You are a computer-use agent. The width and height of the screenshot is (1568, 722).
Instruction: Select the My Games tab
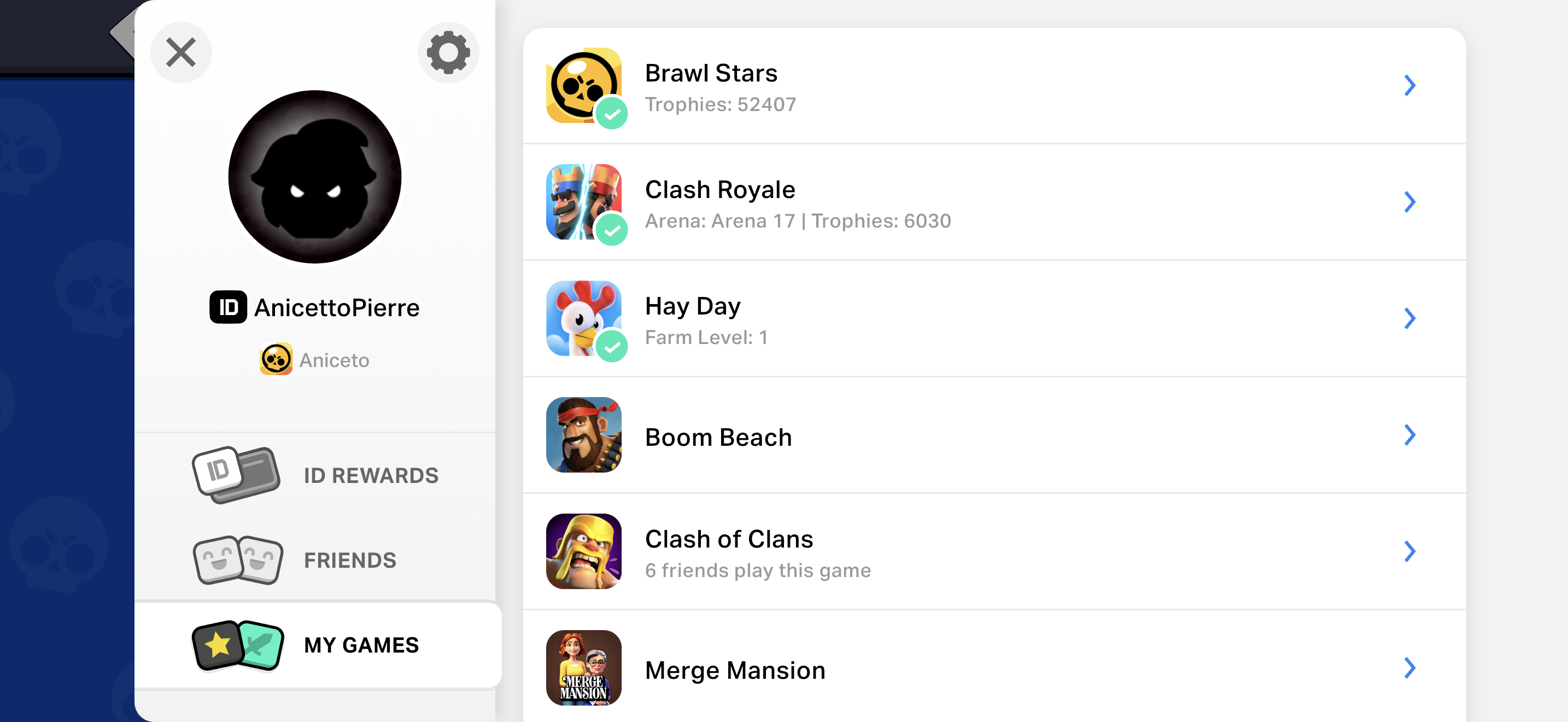(318, 645)
